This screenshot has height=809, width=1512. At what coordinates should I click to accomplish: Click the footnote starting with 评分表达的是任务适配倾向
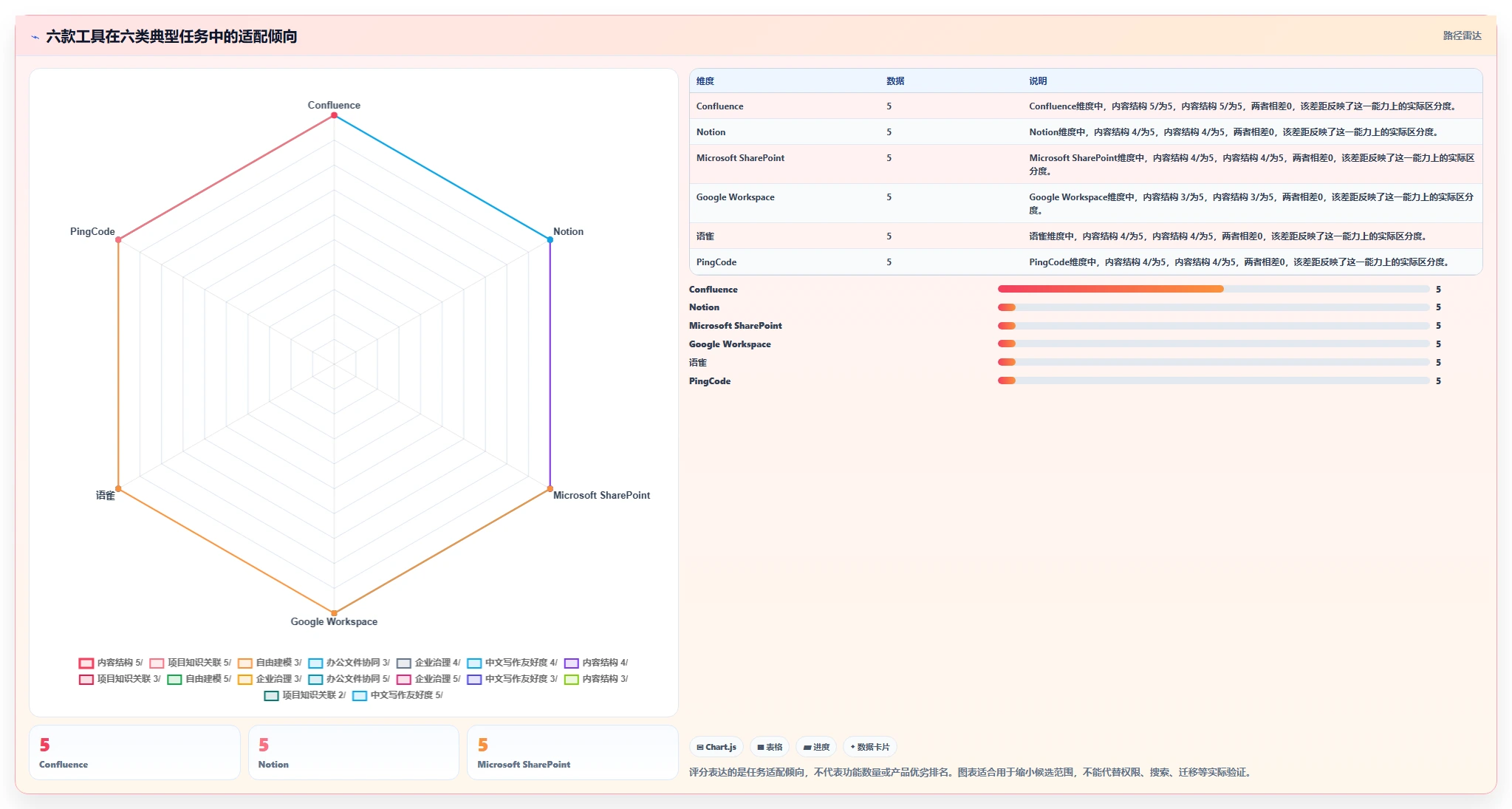[971, 772]
